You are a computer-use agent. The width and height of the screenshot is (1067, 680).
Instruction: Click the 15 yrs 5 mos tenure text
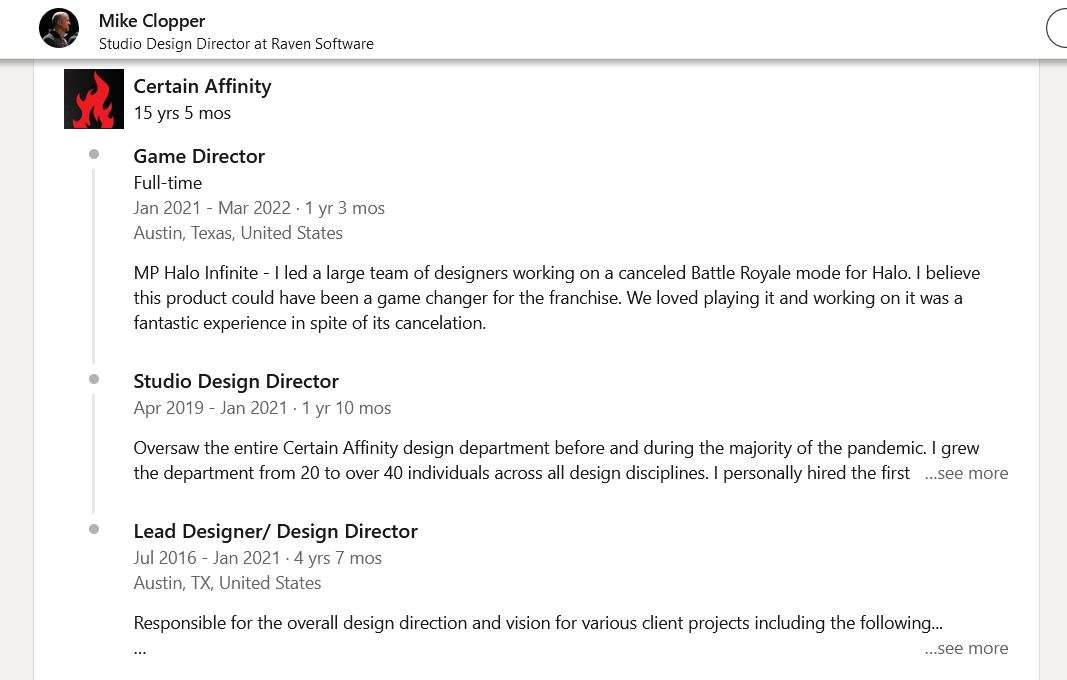click(182, 113)
